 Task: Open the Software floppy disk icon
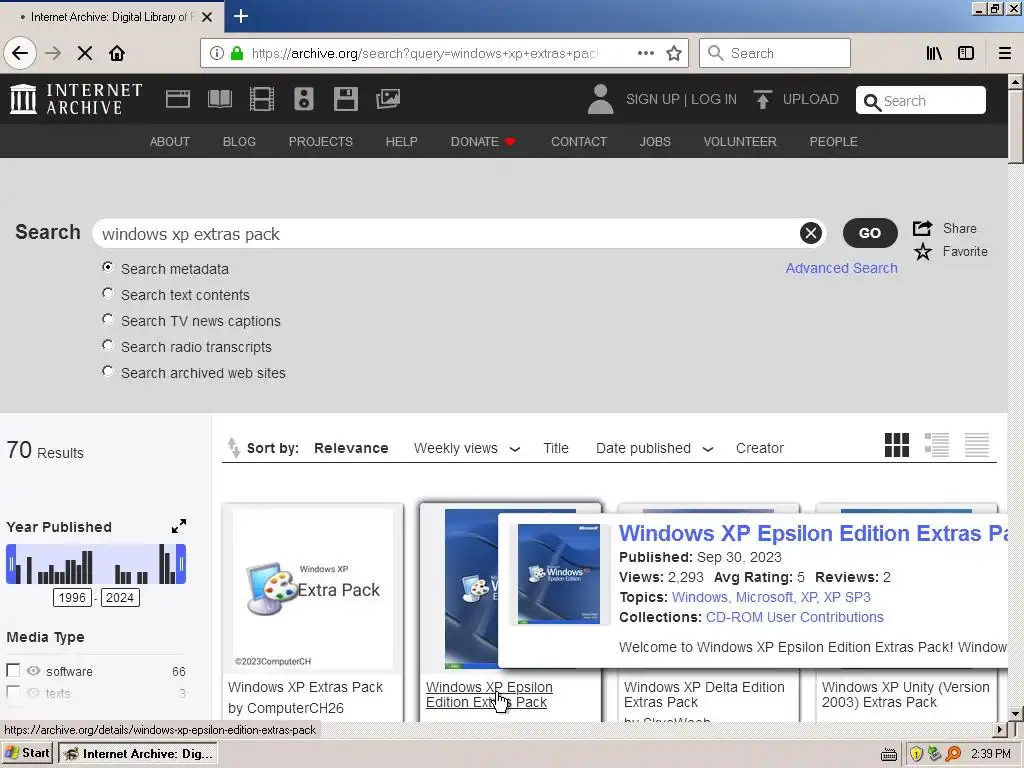[x=345, y=99]
